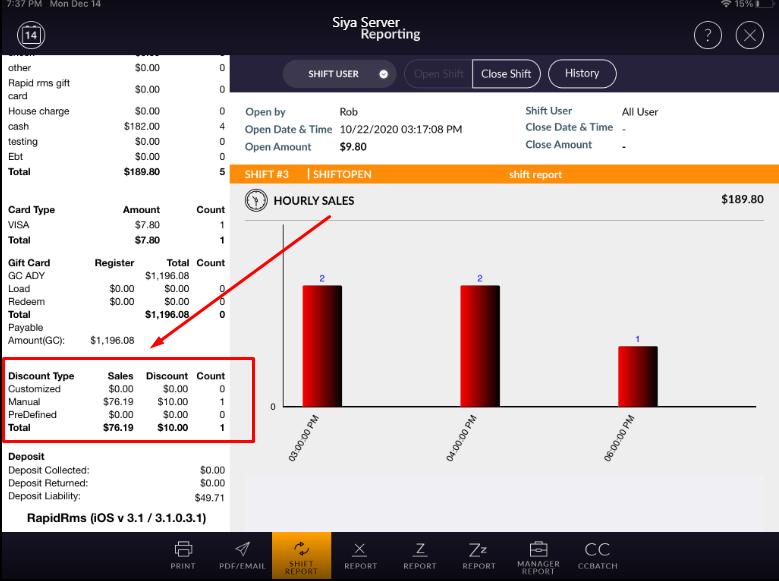Click the Shift User dropdown arrow
Viewport: 779px width, 581px height.
(x=383, y=74)
